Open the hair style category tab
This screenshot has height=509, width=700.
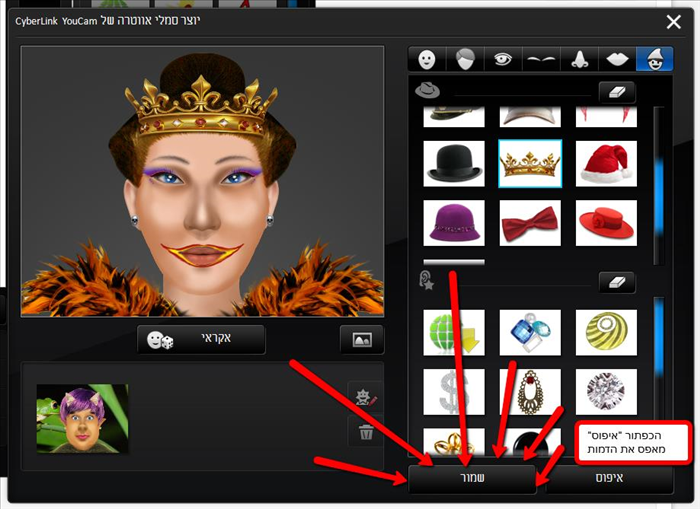pos(465,59)
